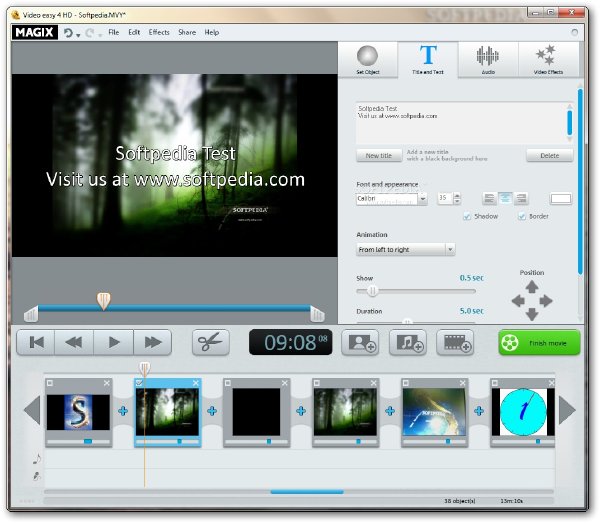Click the green Finish movie button
600x523 pixels.
[x=540, y=342]
